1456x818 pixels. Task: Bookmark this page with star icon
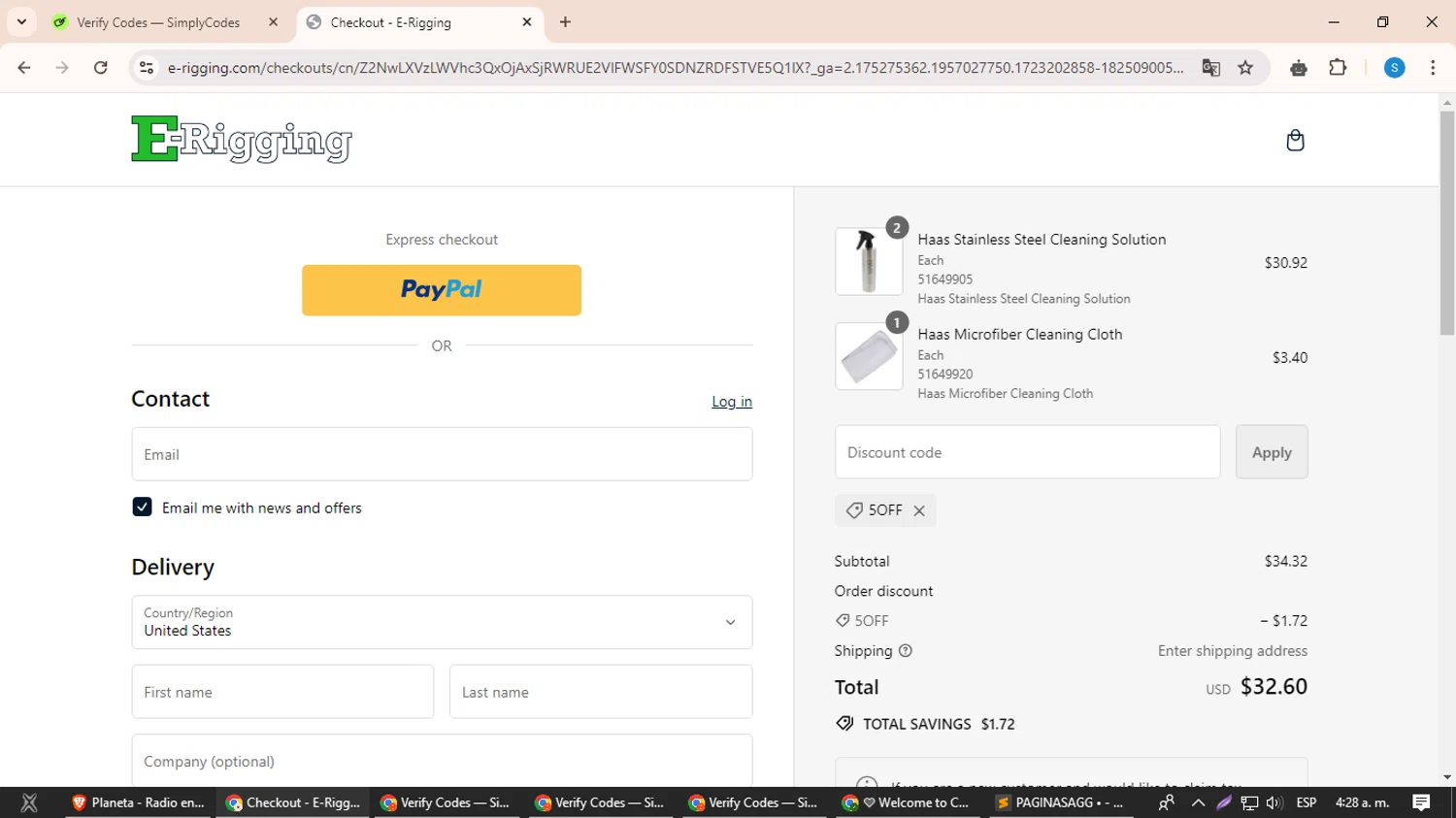[x=1245, y=68]
